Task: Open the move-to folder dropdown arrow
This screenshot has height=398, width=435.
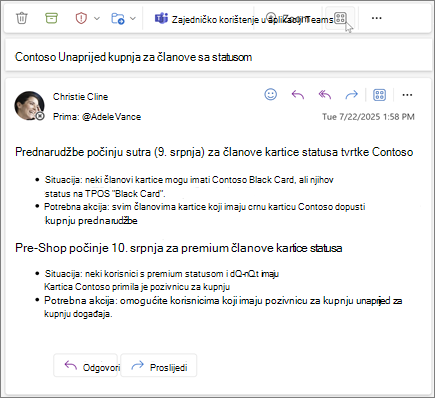Action: [x=133, y=18]
